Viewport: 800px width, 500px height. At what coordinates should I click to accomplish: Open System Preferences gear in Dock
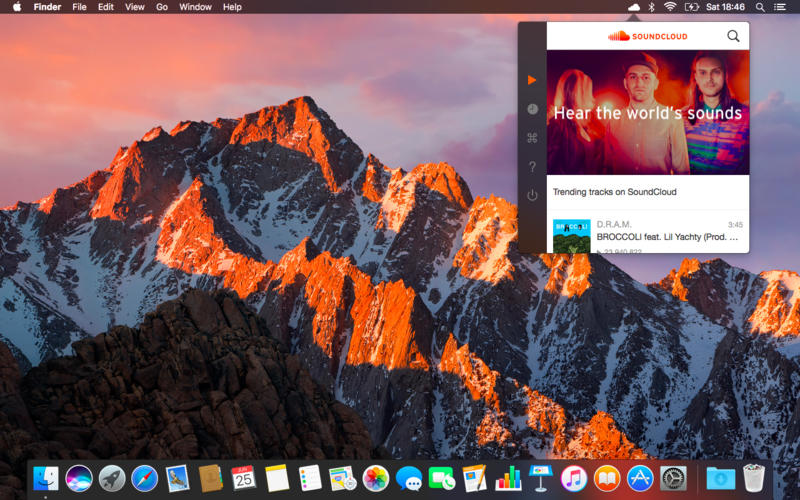tap(673, 479)
